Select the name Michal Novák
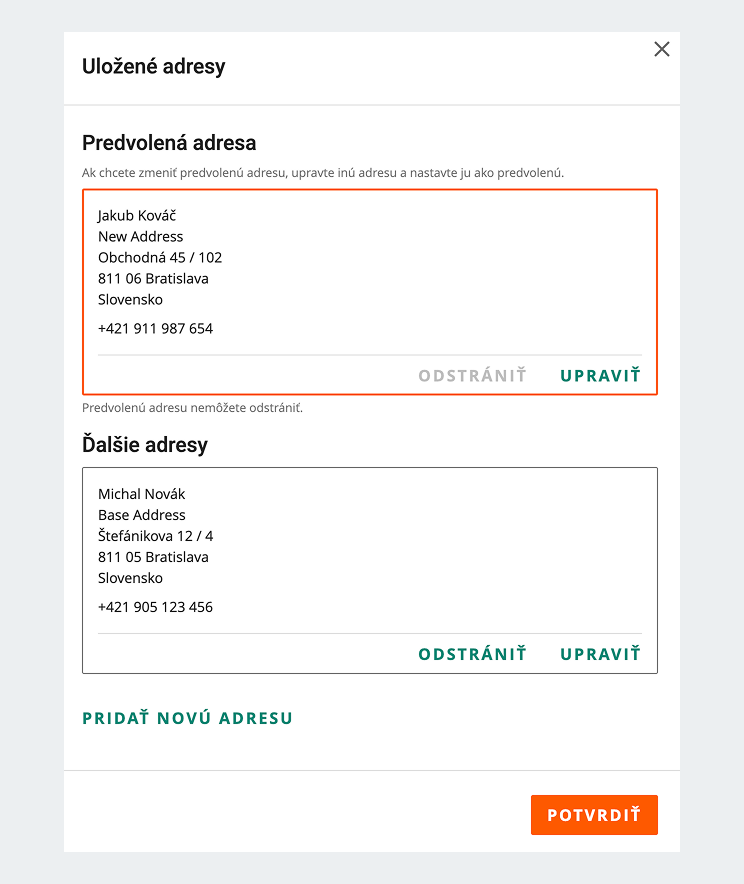The width and height of the screenshot is (744, 884). tap(141, 494)
